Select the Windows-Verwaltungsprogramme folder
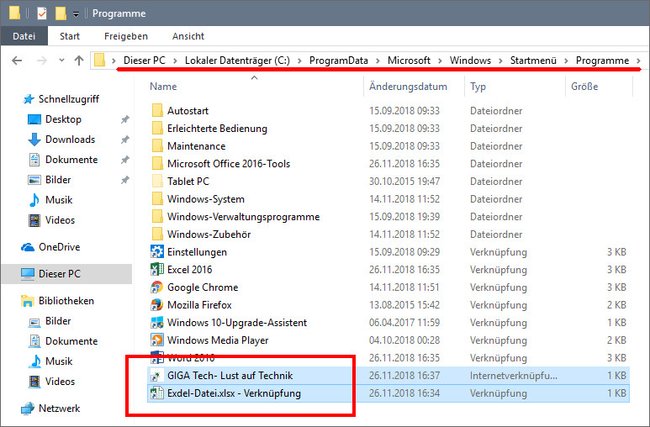This screenshot has height=427, width=650. 243,217
